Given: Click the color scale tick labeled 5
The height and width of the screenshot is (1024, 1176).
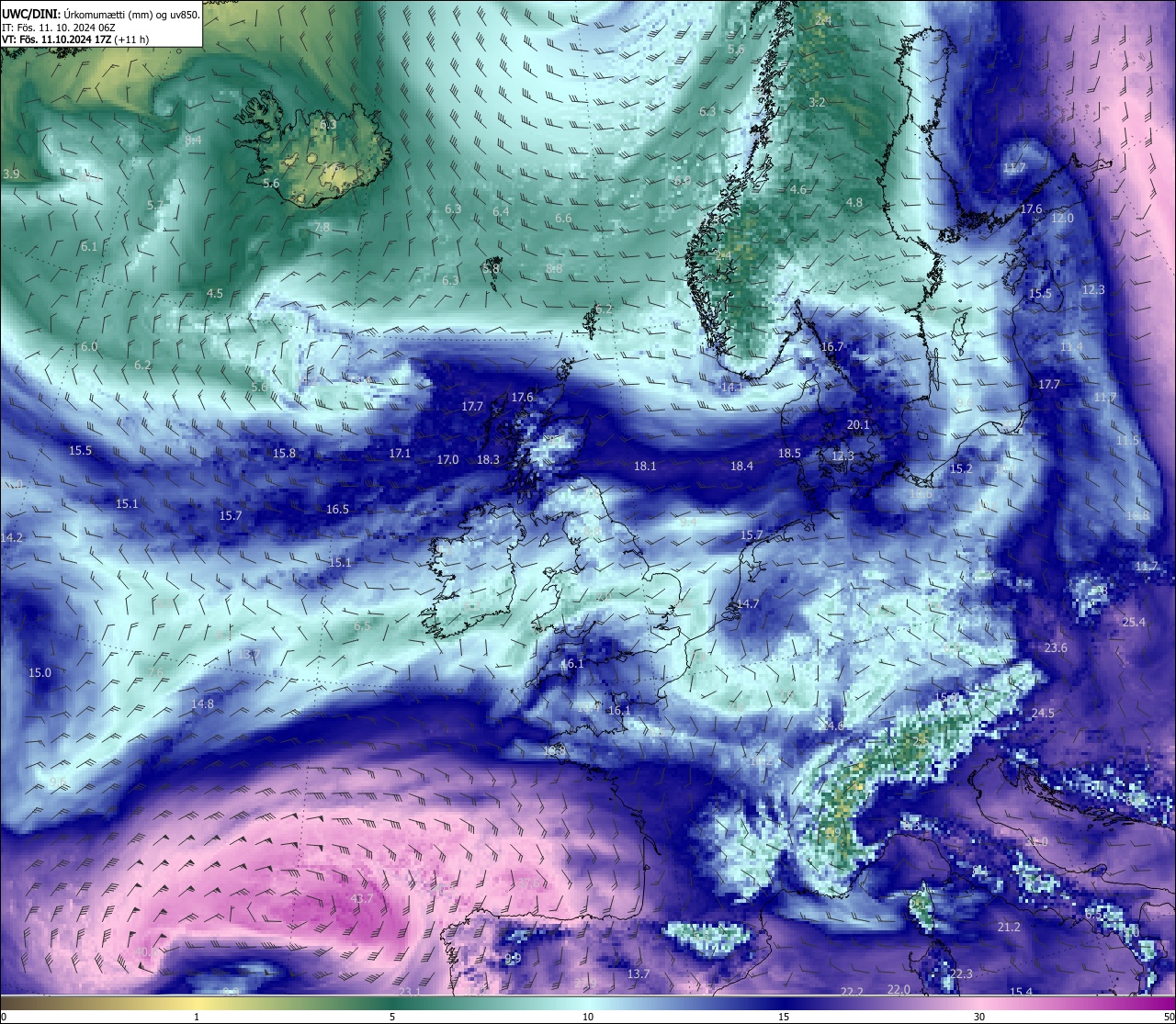Looking at the screenshot, I should click(392, 1017).
